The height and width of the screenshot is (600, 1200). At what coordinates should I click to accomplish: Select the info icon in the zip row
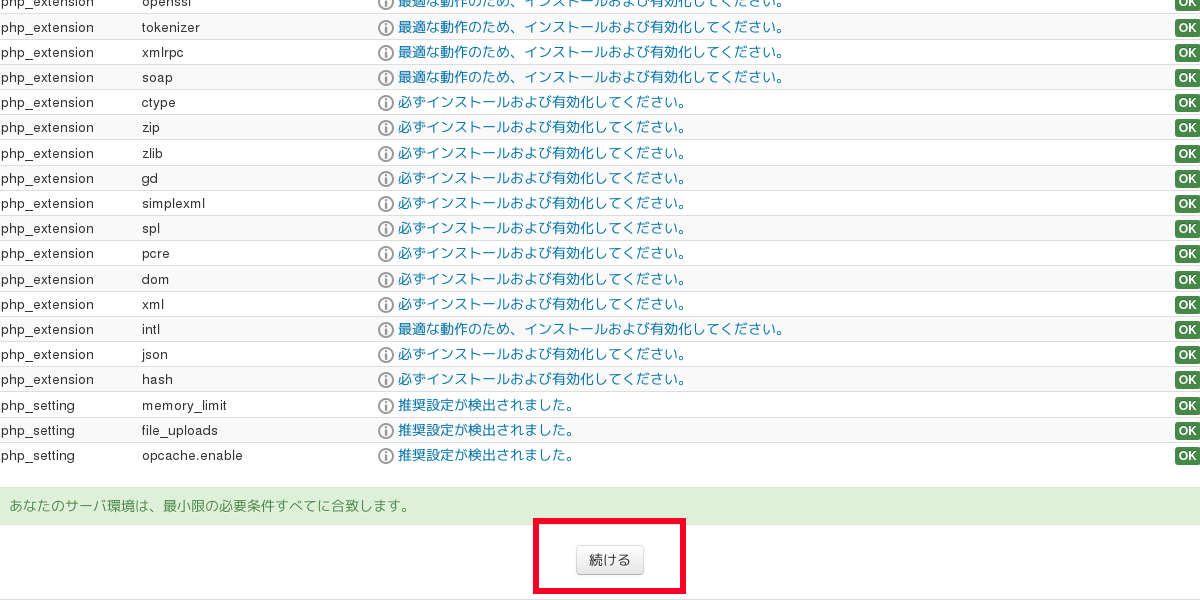click(x=385, y=128)
